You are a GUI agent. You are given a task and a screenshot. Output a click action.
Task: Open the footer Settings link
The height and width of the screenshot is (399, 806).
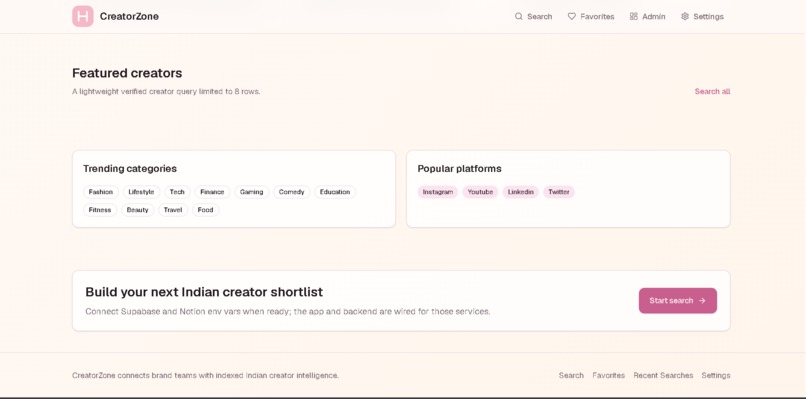click(x=716, y=375)
